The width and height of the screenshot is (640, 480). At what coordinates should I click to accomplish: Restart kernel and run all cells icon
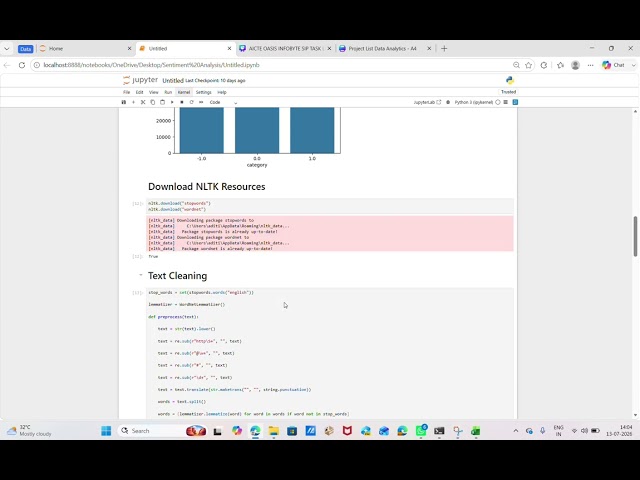[x=201, y=102]
